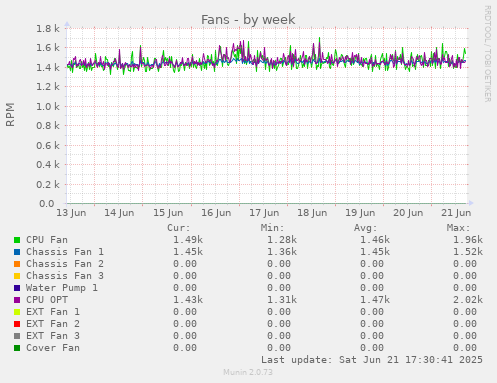Click the EXT Fan 1 lime swatch
Screen dimensions: 497x383
click(x=17, y=312)
